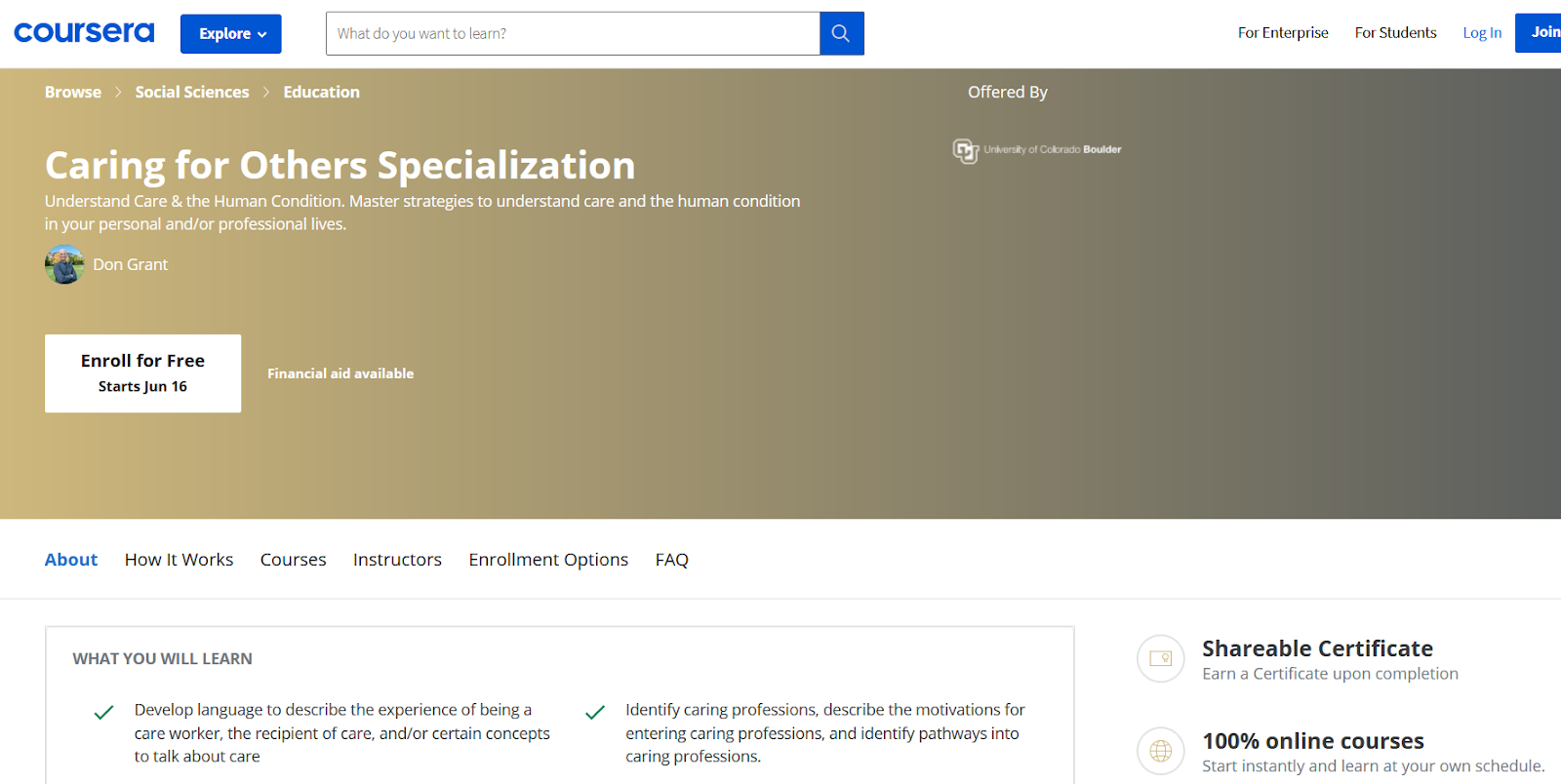Click the '100% online courses' heading

click(1312, 741)
